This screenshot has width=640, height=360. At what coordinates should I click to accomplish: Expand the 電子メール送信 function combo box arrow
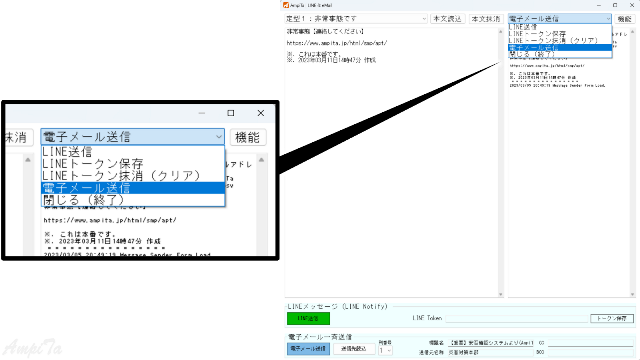point(608,19)
